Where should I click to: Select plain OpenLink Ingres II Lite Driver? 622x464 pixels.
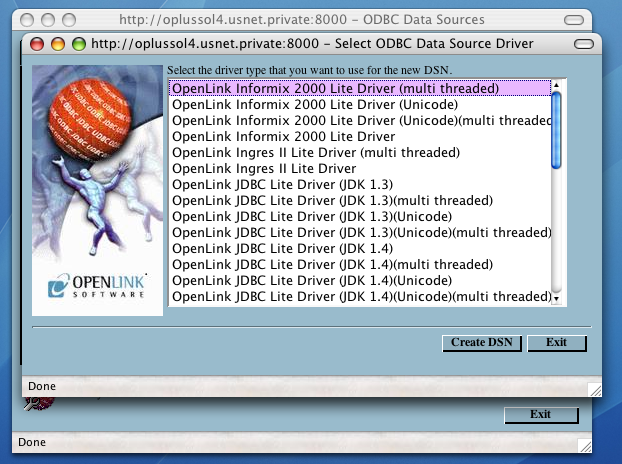[x=360, y=168]
